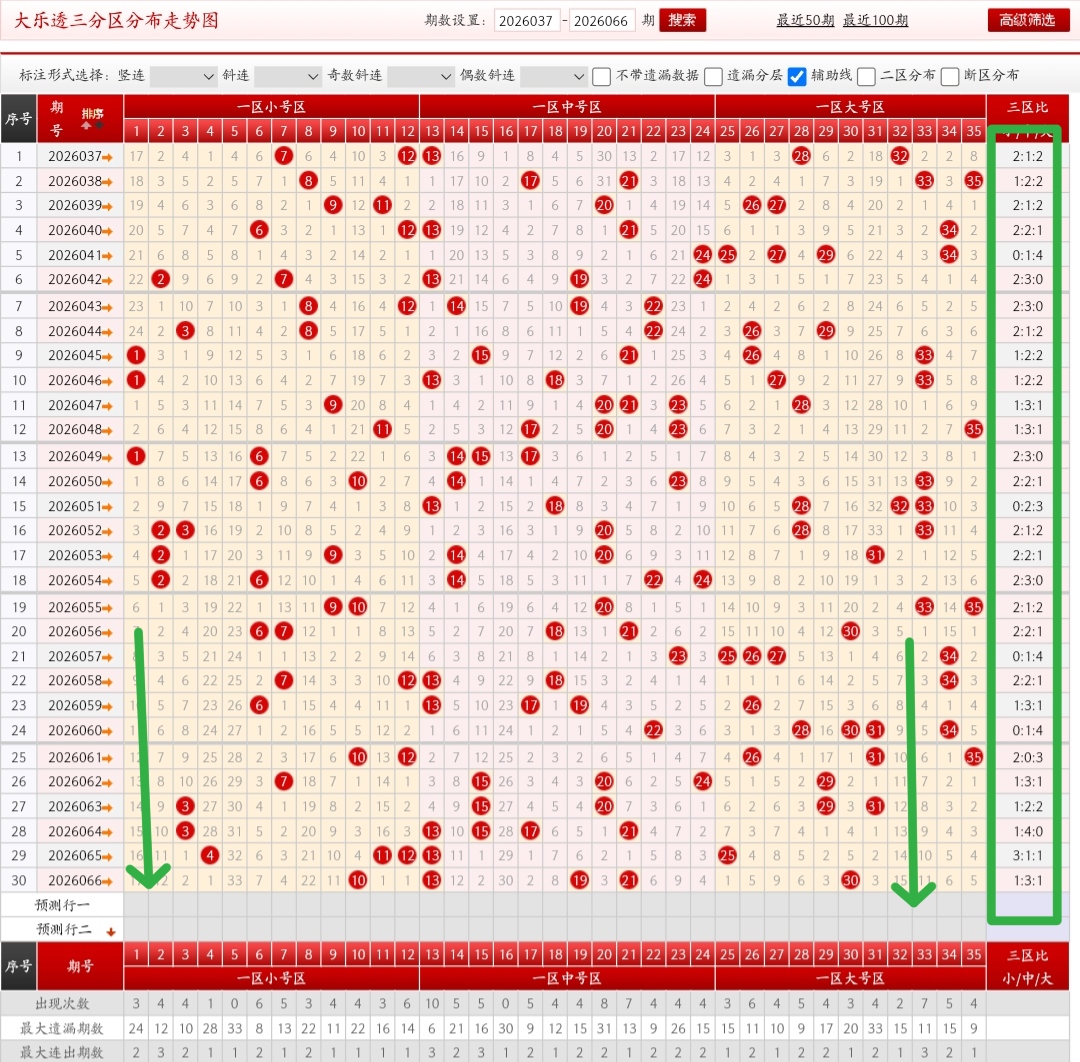Select red ball 18 in row 2026046

554,380
